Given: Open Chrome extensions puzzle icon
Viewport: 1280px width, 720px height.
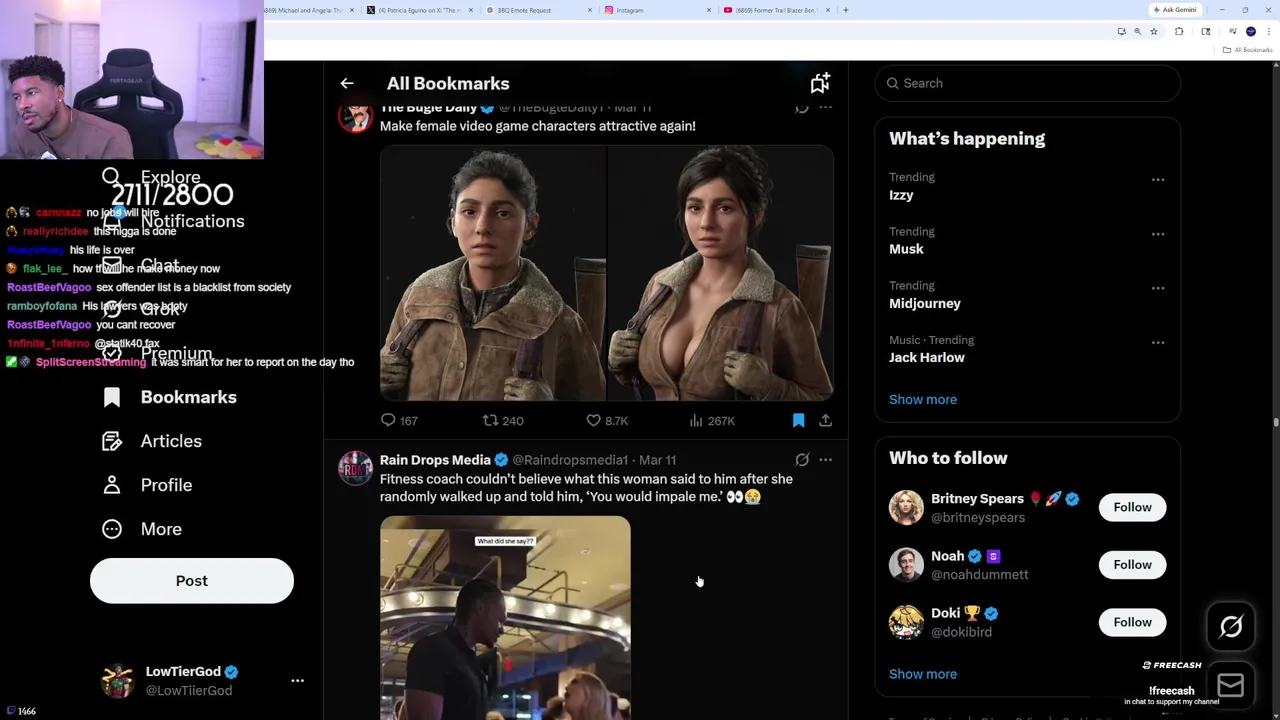Looking at the screenshot, I should click(x=1179, y=32).
